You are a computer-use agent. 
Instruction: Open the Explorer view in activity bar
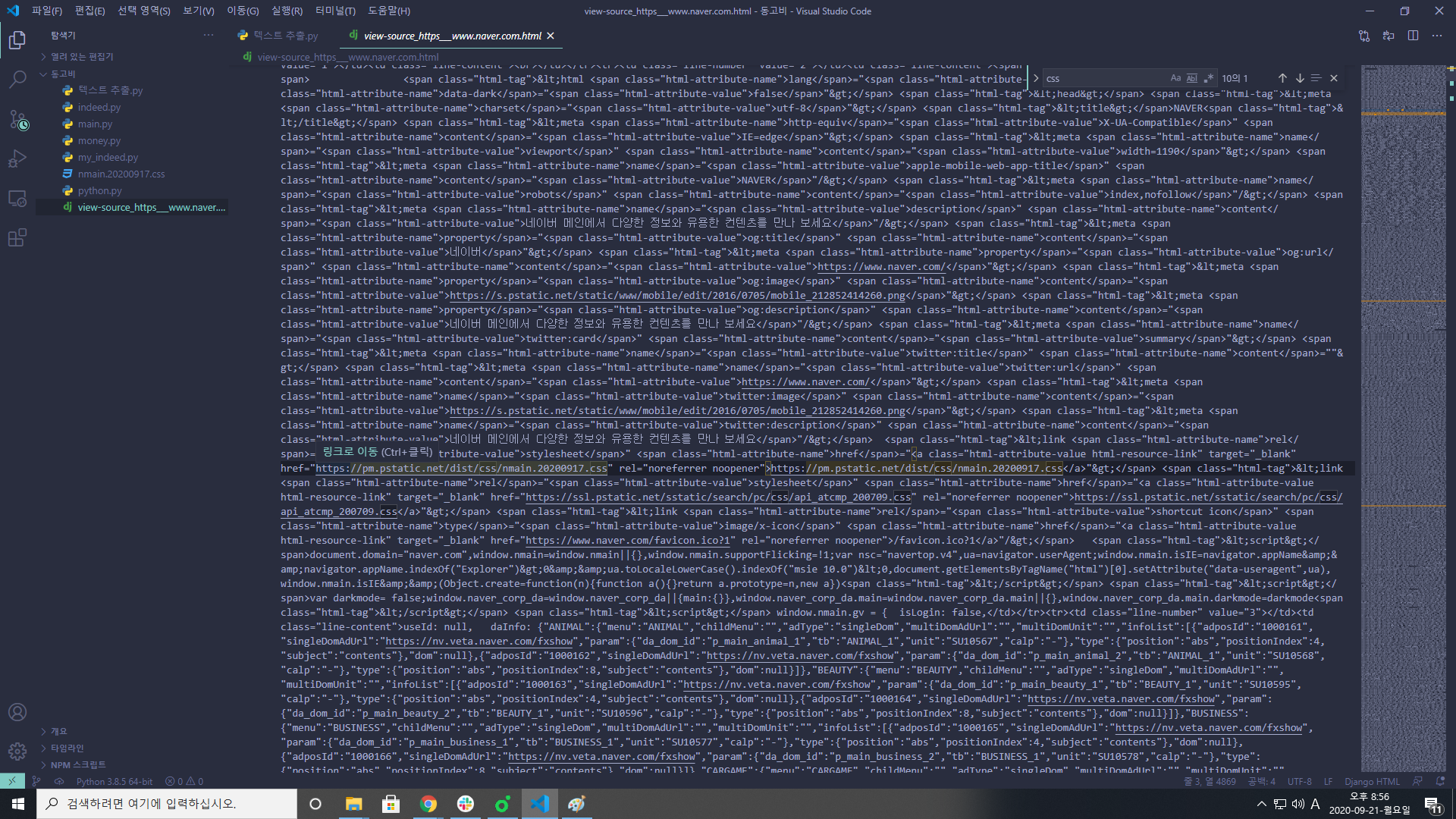click(x=17, y=39)
